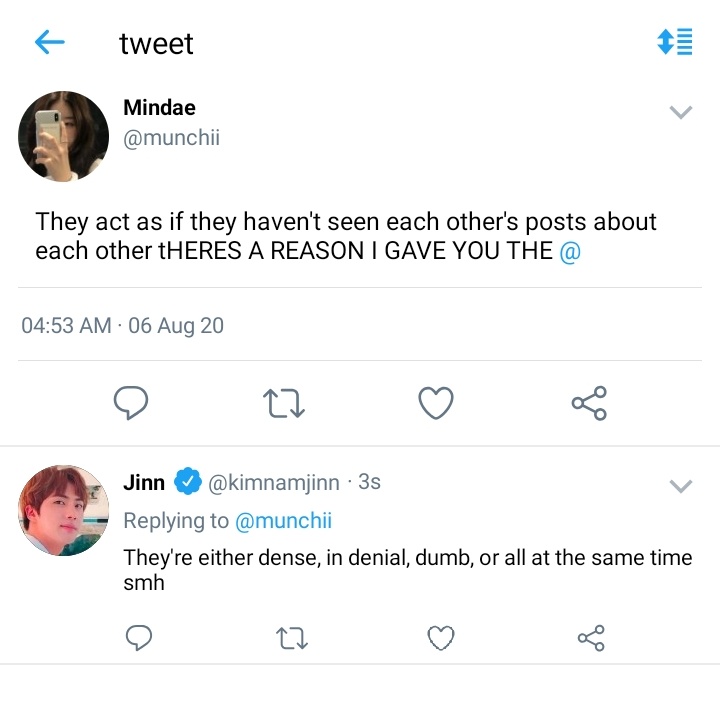Open Mindae's profile picture
This screenshot has height=706, width=720.
[63, 136]
